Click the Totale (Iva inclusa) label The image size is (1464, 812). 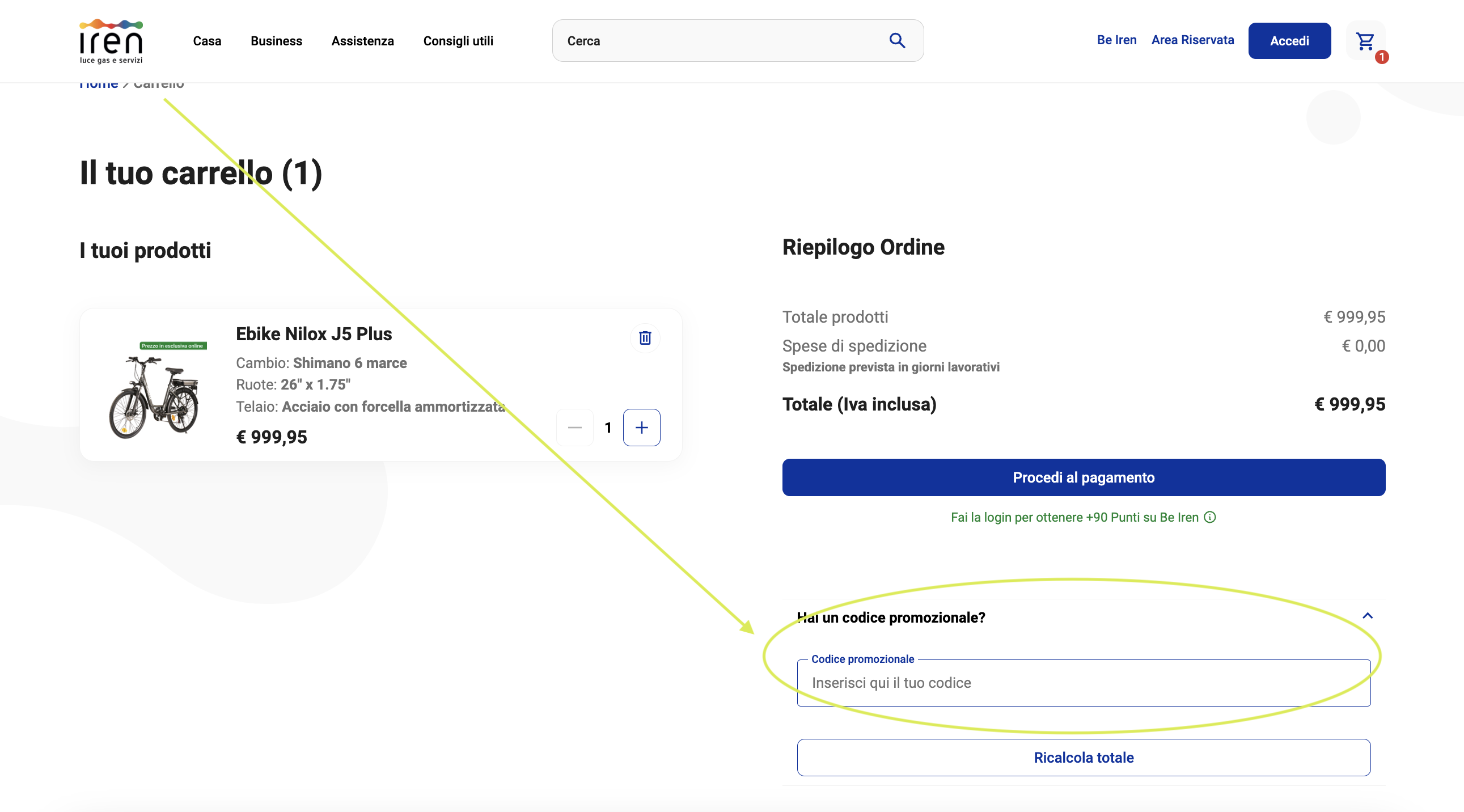coord(859,404)
